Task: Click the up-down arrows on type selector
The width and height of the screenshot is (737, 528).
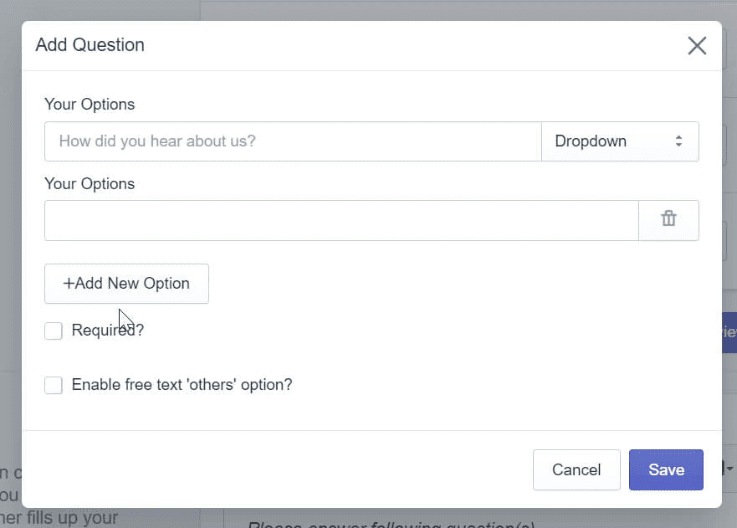Action: (678, 141)
